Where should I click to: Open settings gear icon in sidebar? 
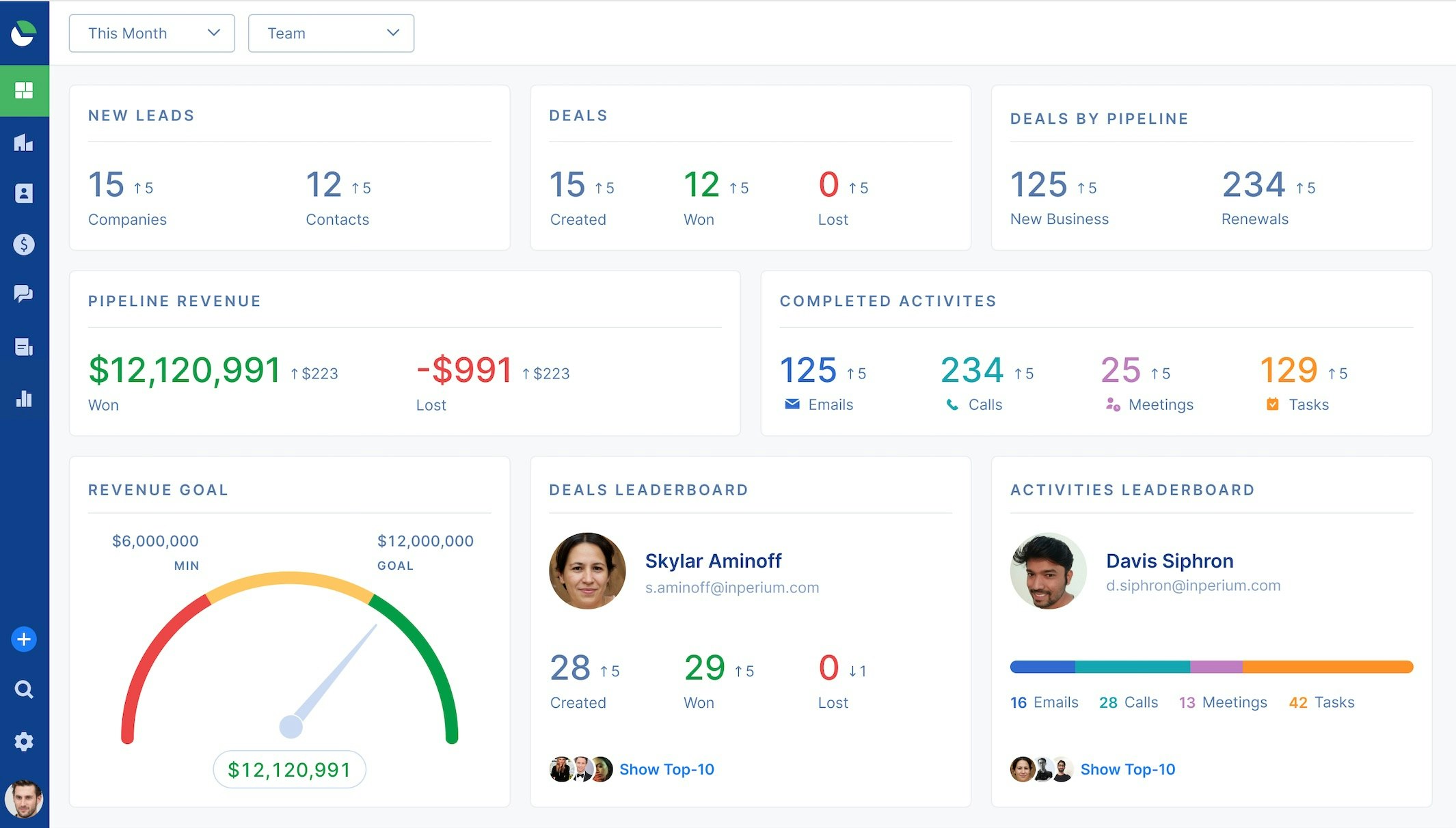pos(24,741)
